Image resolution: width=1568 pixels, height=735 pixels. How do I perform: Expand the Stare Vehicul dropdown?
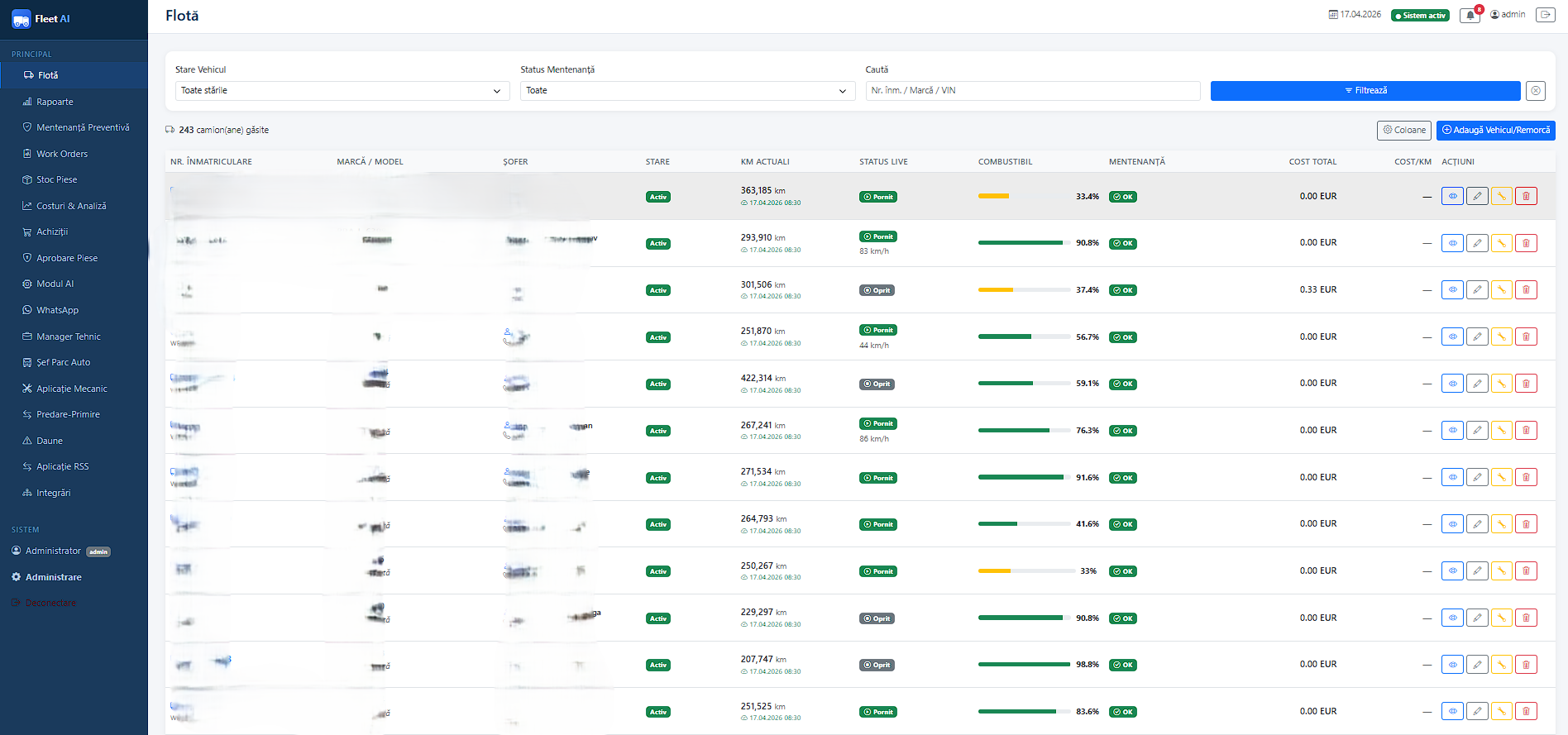click(342, 91)
